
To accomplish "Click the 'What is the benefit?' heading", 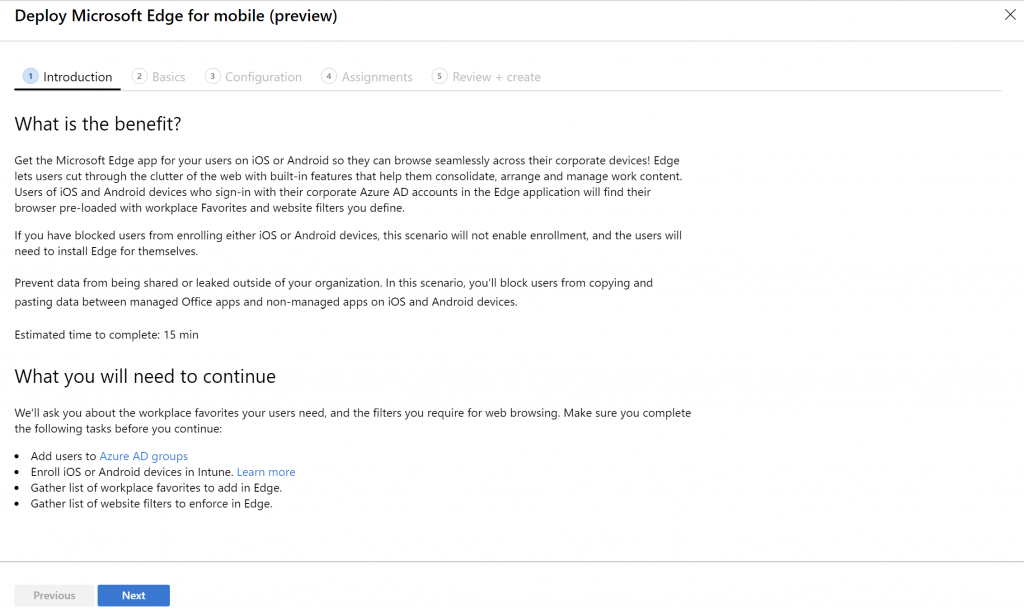I will (x=97, y=124).
